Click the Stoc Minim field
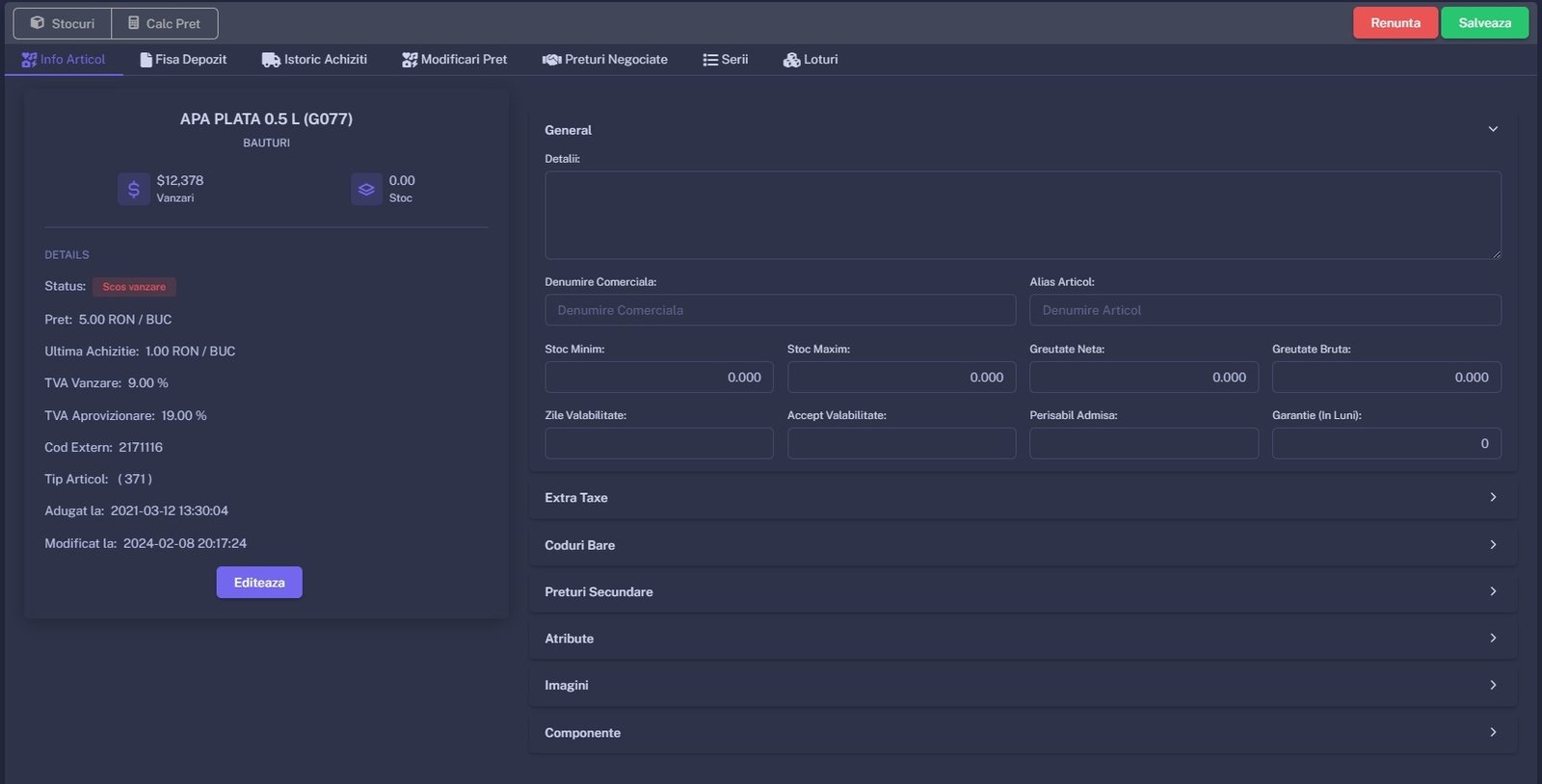Image resolution: width=1542 pixels, height=784 pixels. point(659,377)
